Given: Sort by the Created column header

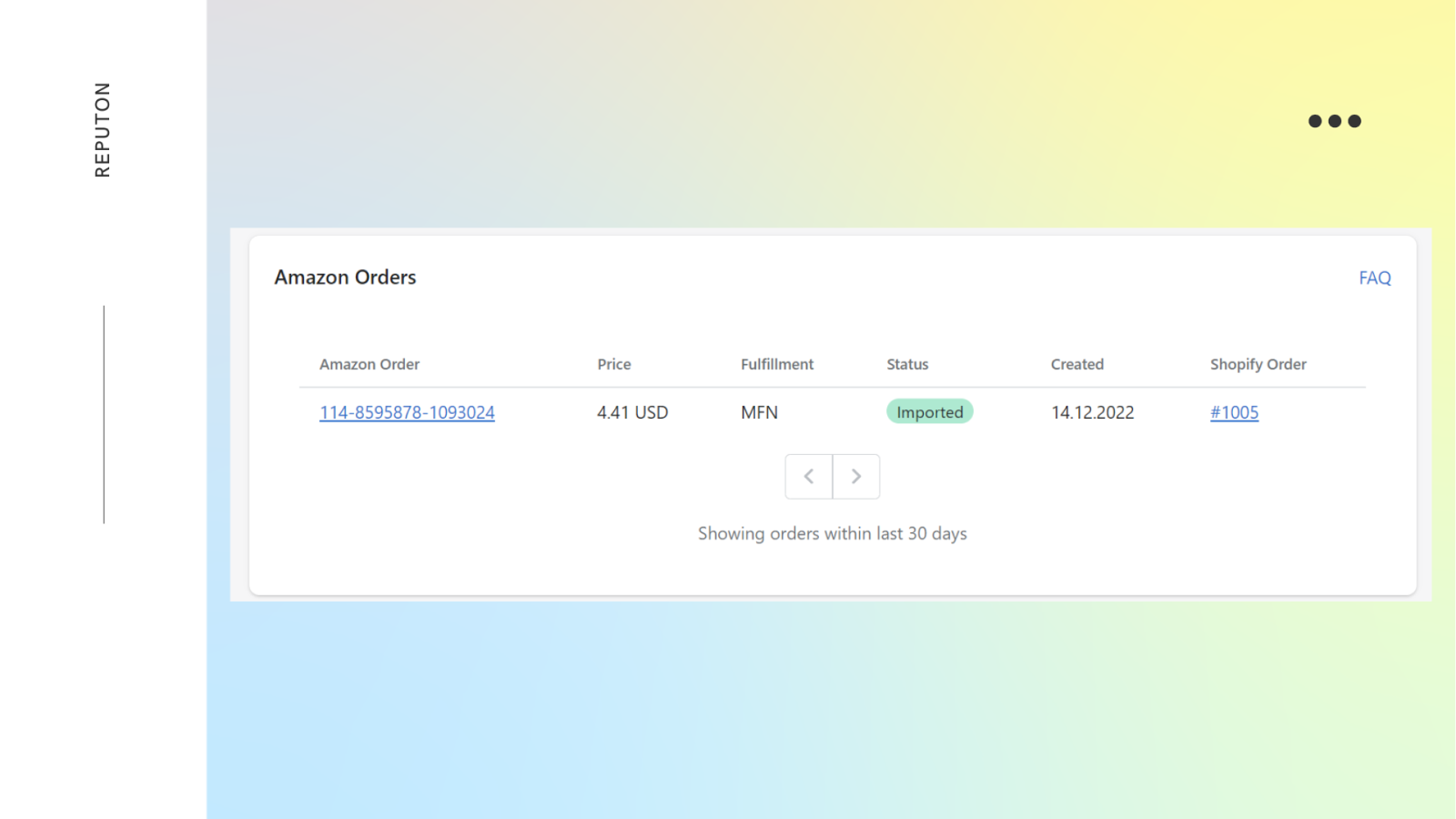Looking at the screenshot, I should (x=1077, y=364).
